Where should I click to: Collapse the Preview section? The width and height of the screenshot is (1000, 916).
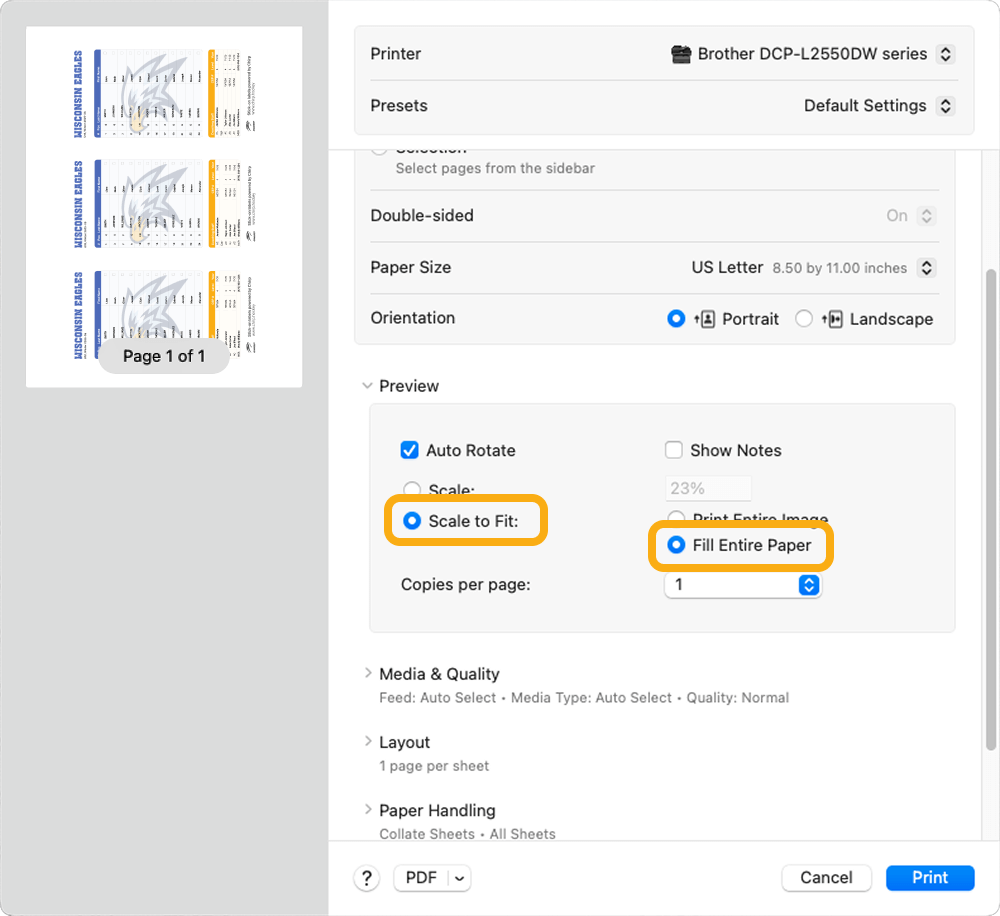[x=367, y=385]
